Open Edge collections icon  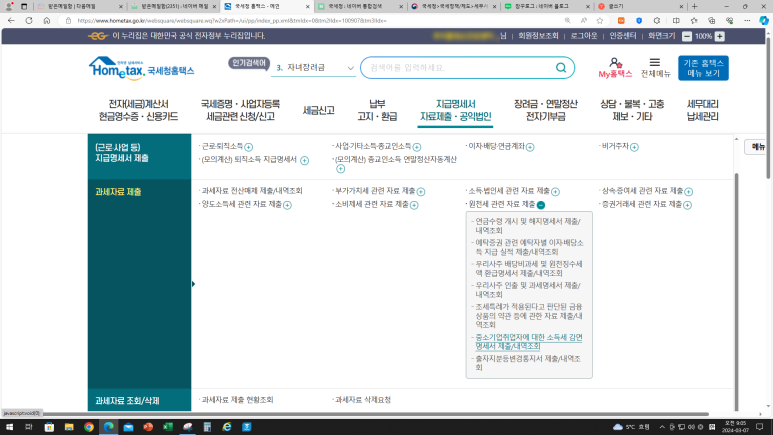(711, 21)
